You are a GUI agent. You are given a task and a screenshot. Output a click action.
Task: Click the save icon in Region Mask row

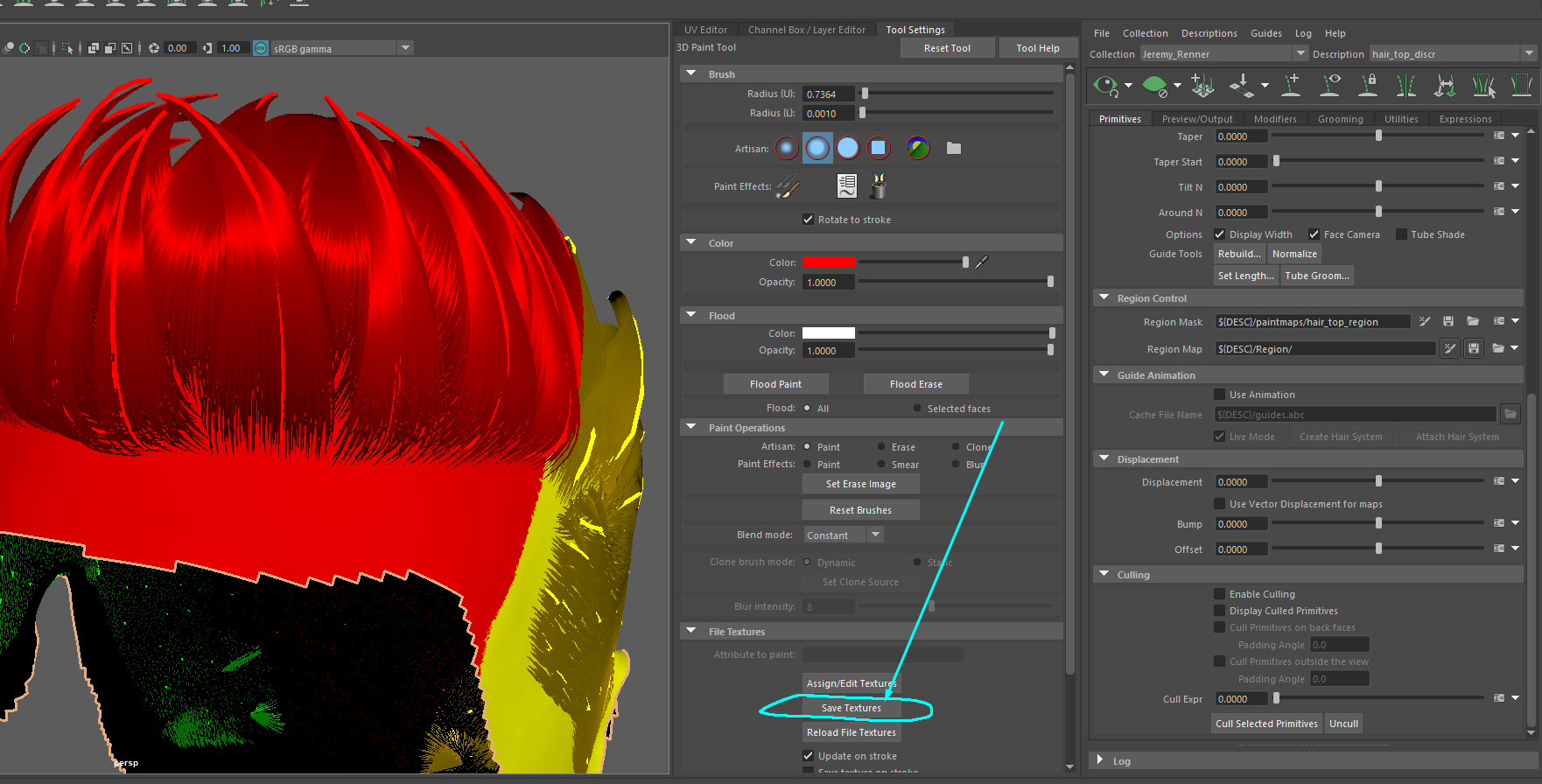(x=1448, y=322)
